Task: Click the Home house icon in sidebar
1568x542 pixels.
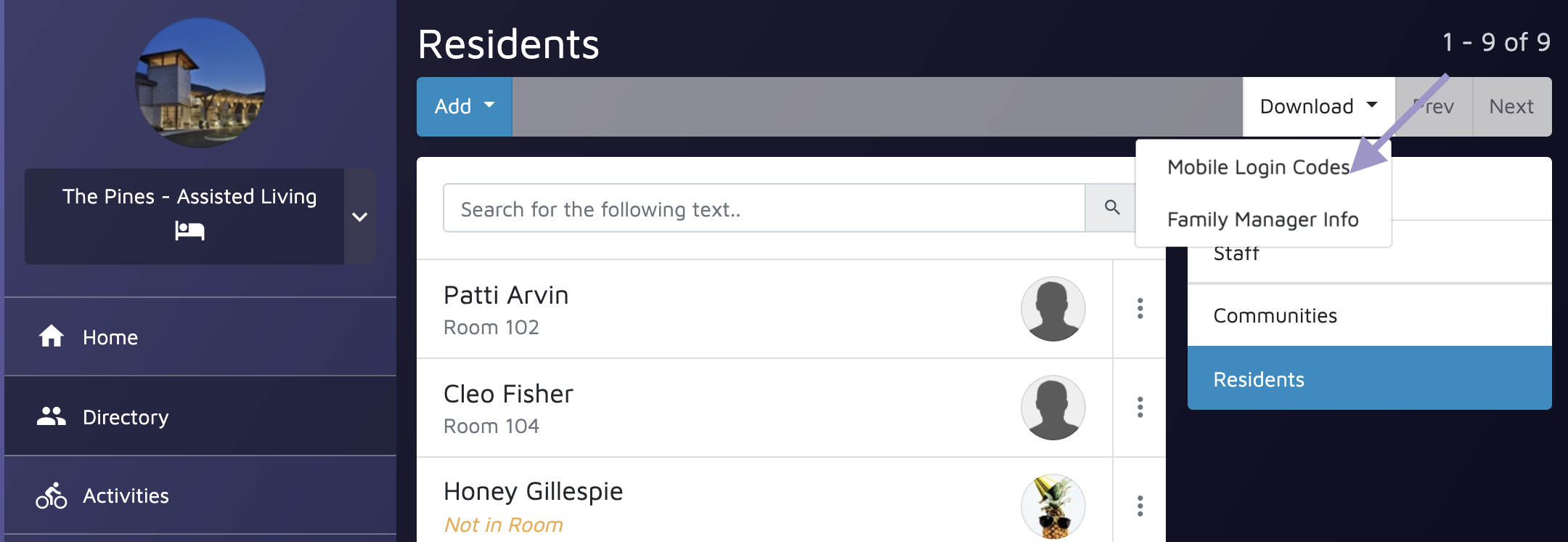Action: point(51,336)
